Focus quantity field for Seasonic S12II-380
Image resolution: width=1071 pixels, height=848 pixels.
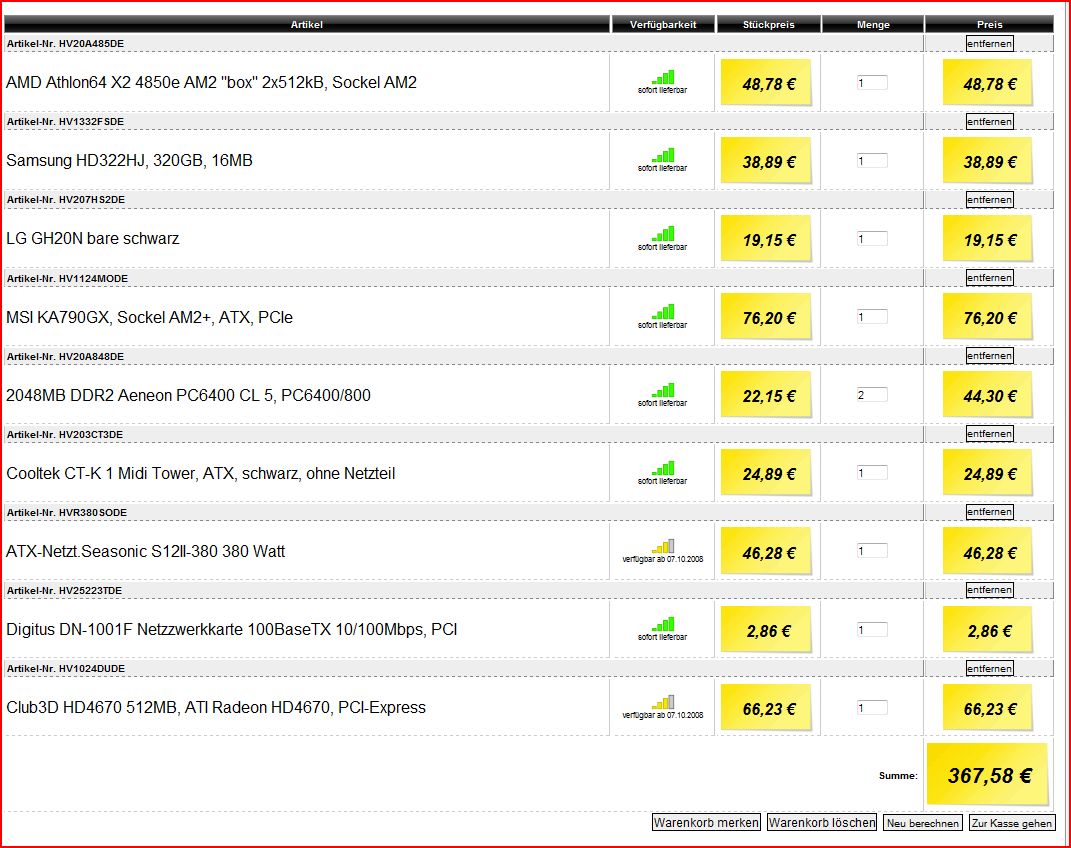pos(872,551)
